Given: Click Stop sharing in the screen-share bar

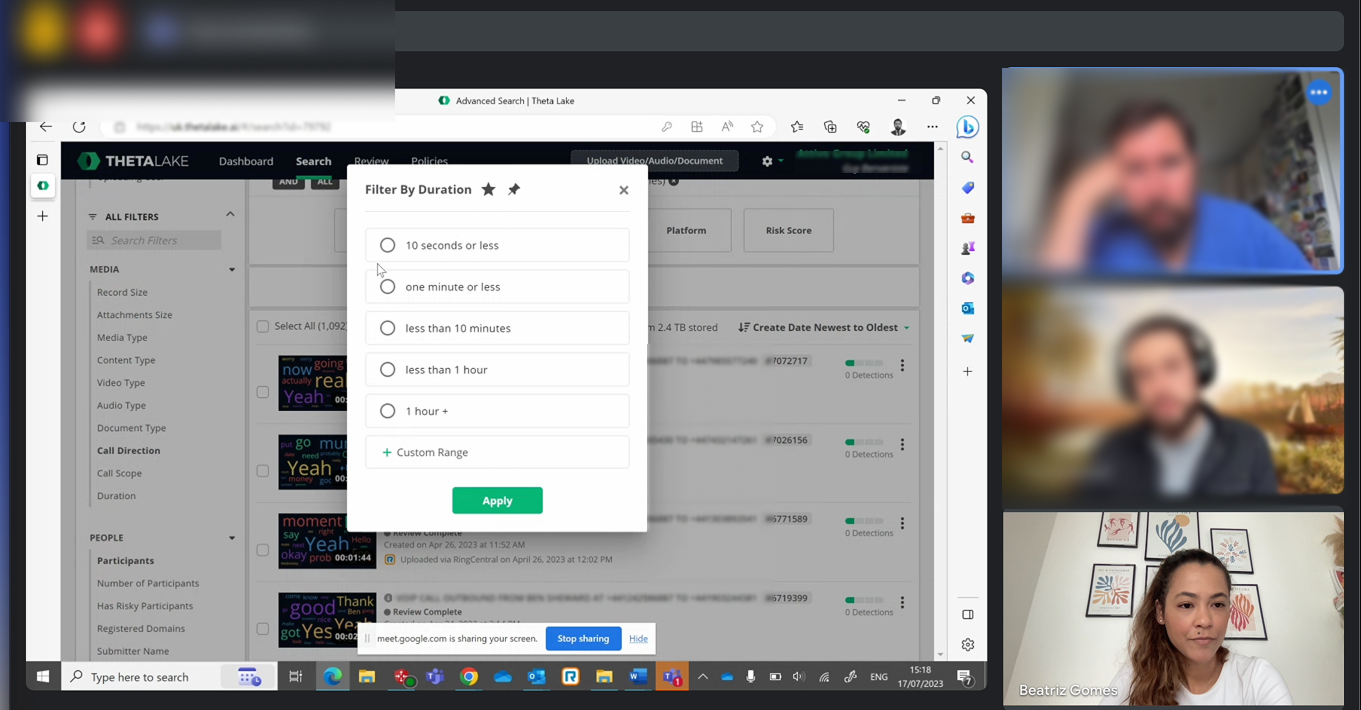Looking at the screenshot, I should point(583,638).
